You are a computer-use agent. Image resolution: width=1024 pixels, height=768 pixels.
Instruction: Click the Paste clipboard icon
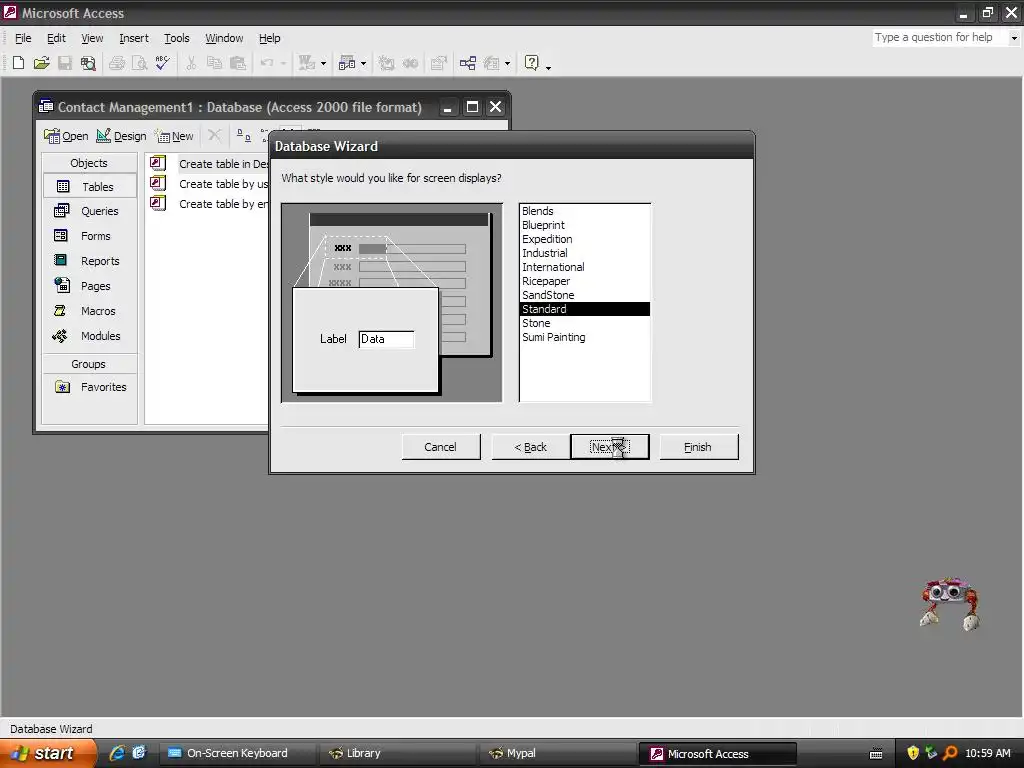(238, 63)
